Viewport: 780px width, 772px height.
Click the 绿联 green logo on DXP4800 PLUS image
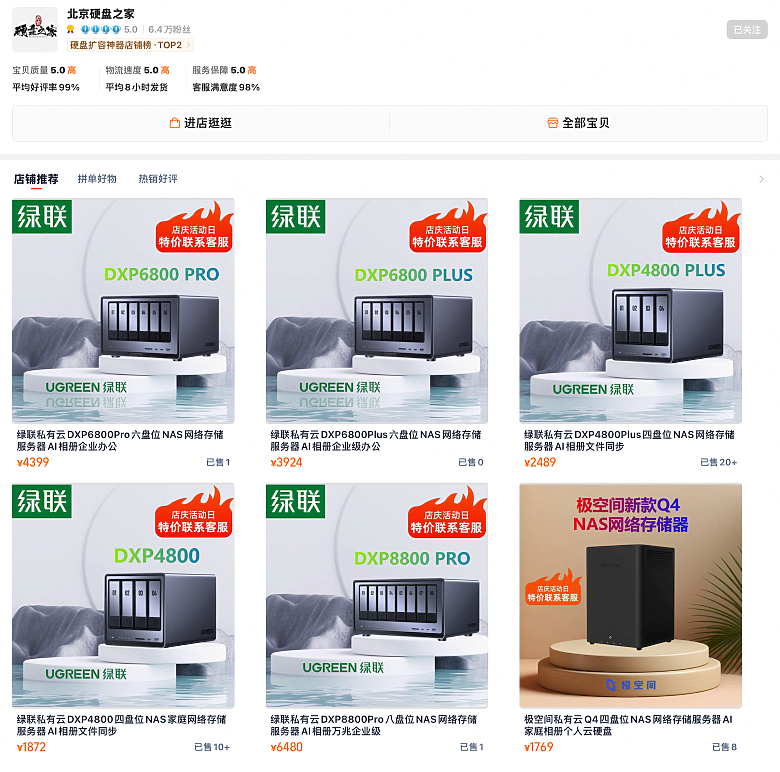pyautogui.click(x=549, y=216)
